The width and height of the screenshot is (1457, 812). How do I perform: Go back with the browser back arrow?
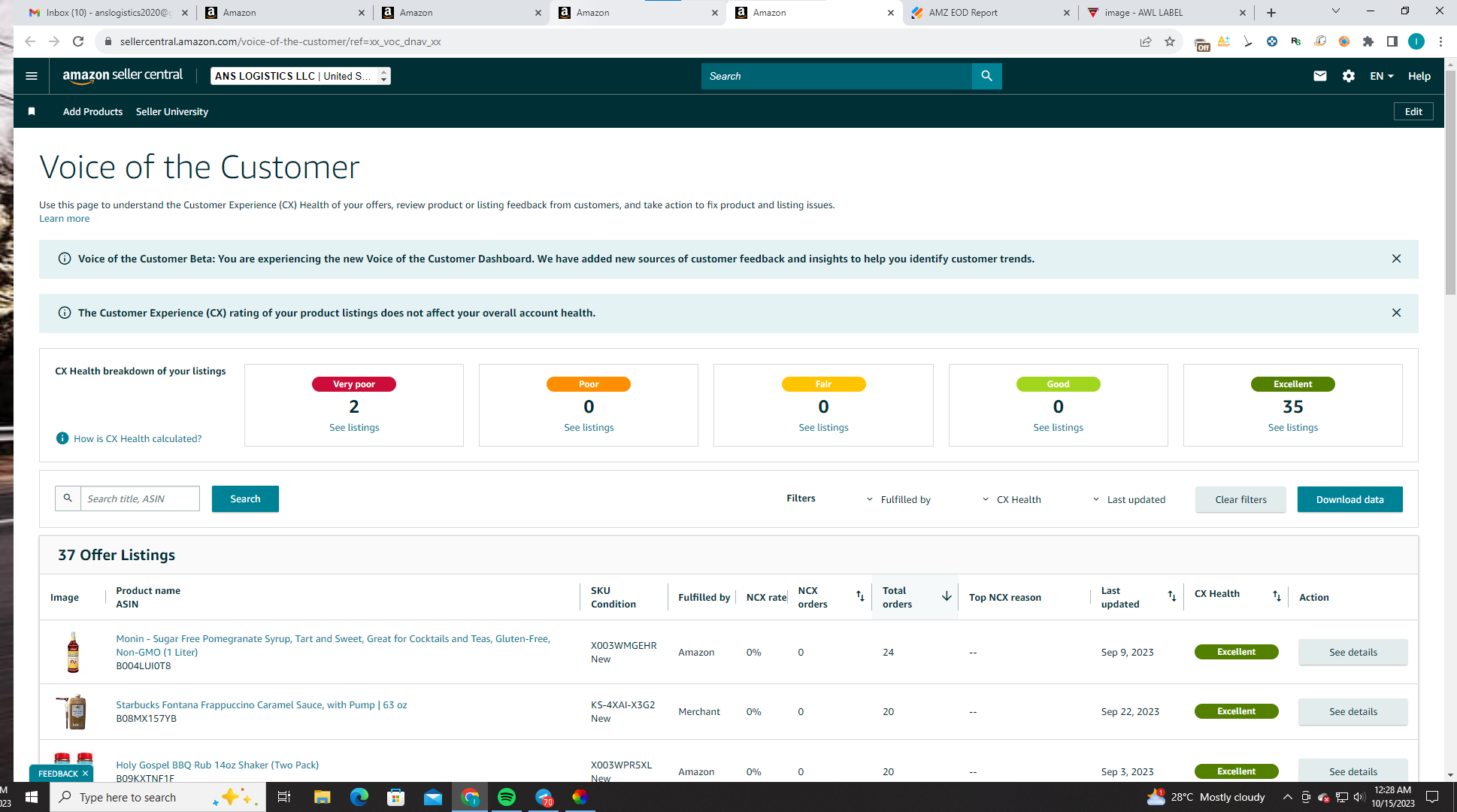30,41
